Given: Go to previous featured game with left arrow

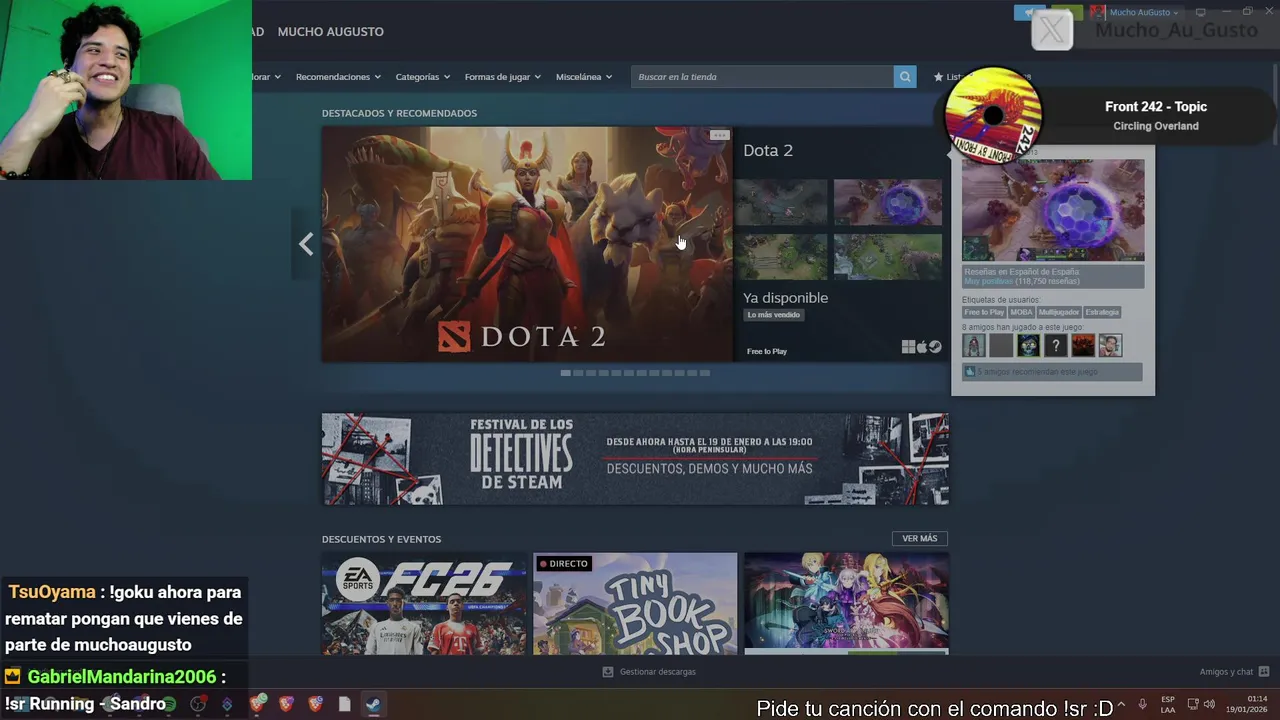Looking at the screenshot, I should [x=306, y=244].
